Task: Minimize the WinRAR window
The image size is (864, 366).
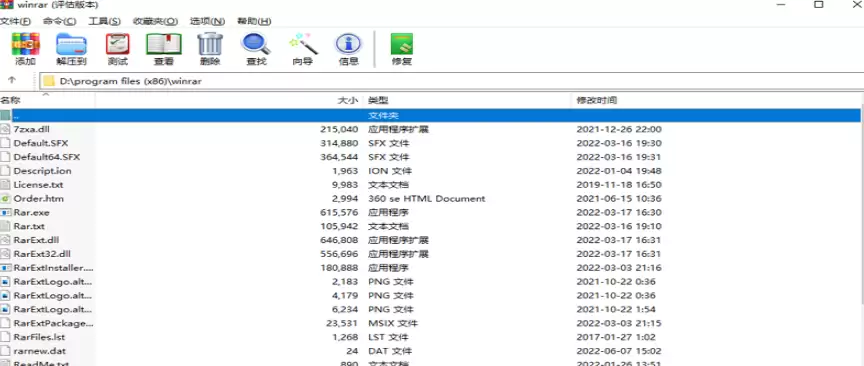Action: (x=781, y=4)
